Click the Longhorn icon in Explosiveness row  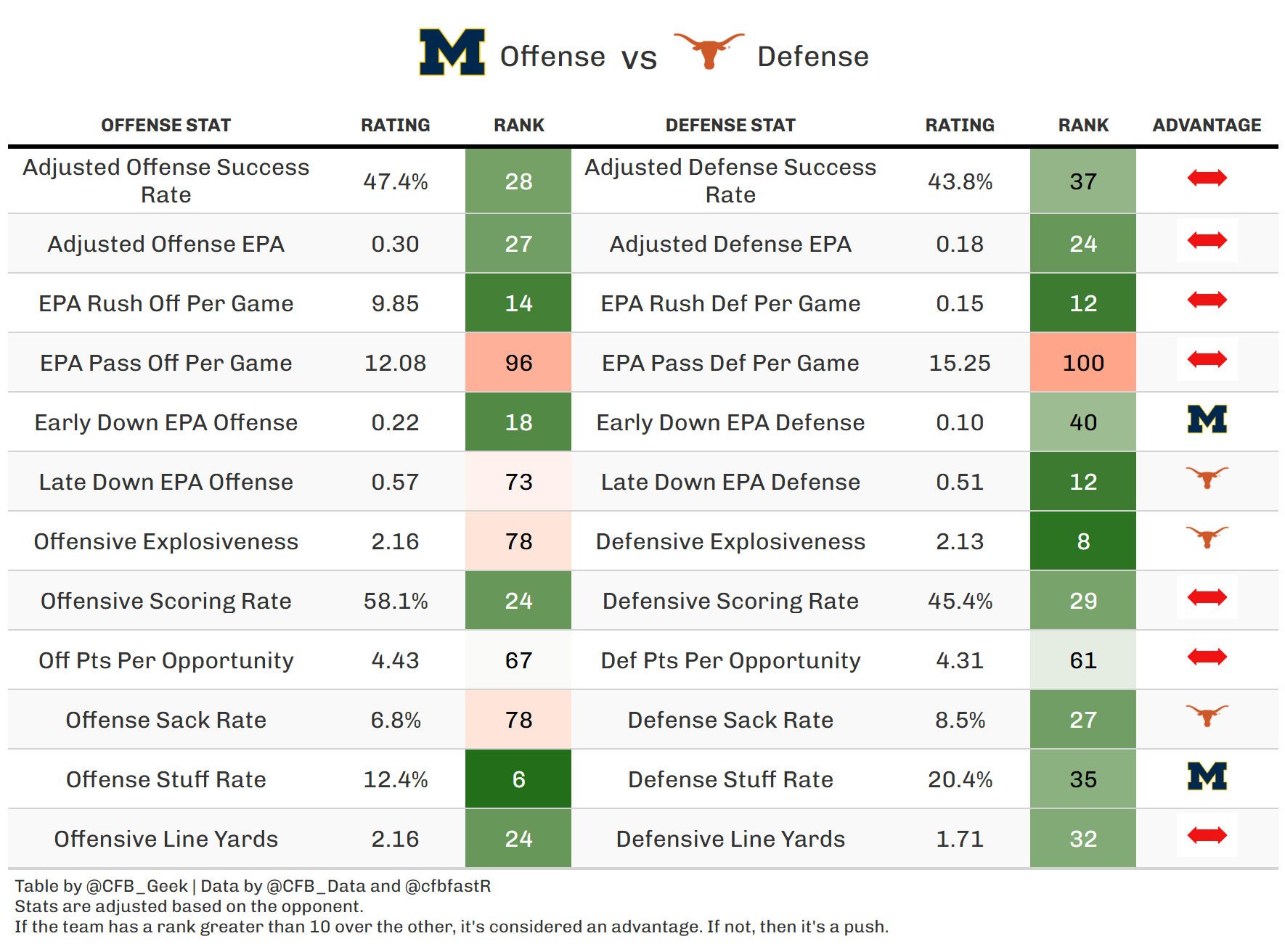pyautogui.click(x=1207, y=538)
